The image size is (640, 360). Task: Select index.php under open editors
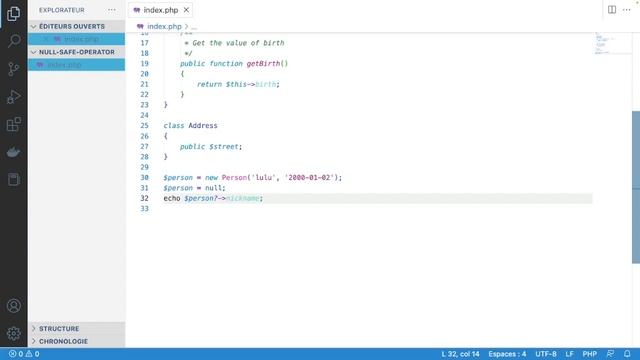77,39
